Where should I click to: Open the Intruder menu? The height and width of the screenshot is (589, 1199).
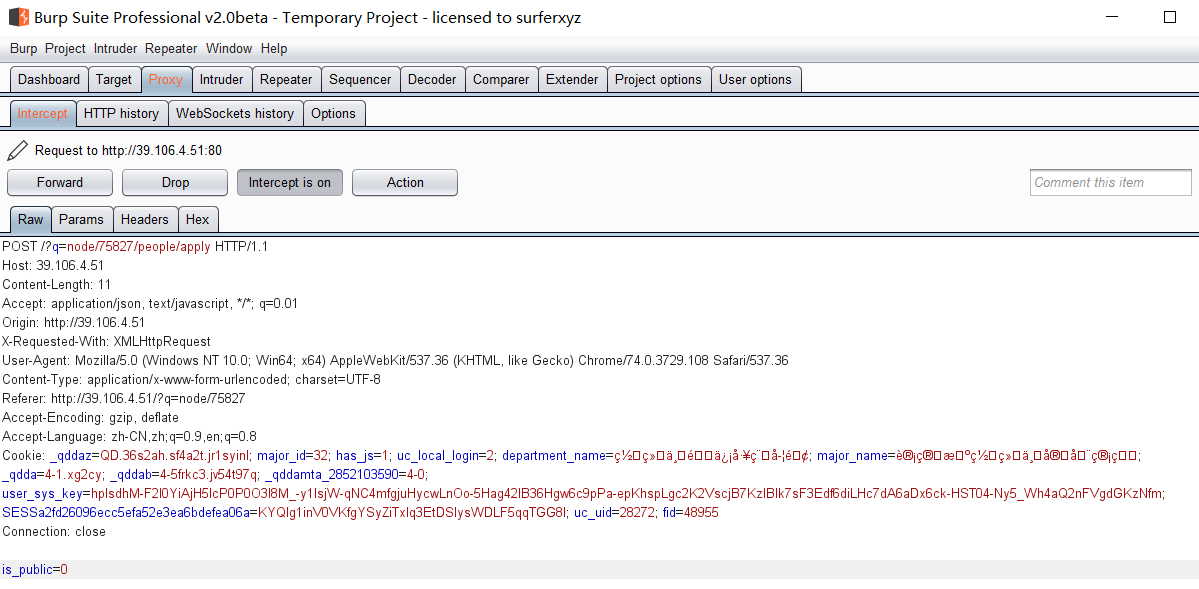click(115, 49)
